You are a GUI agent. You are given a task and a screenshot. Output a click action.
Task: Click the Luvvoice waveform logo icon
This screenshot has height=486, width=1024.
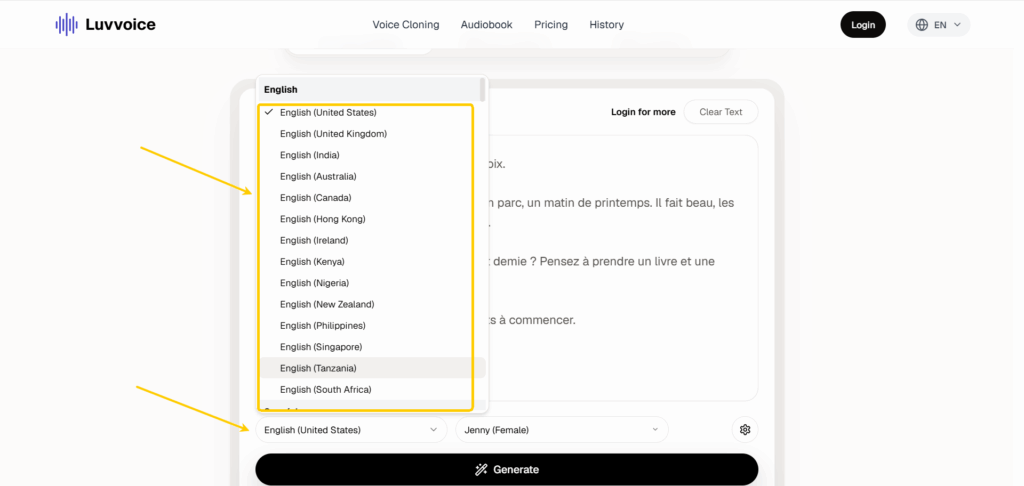[67, 25]
